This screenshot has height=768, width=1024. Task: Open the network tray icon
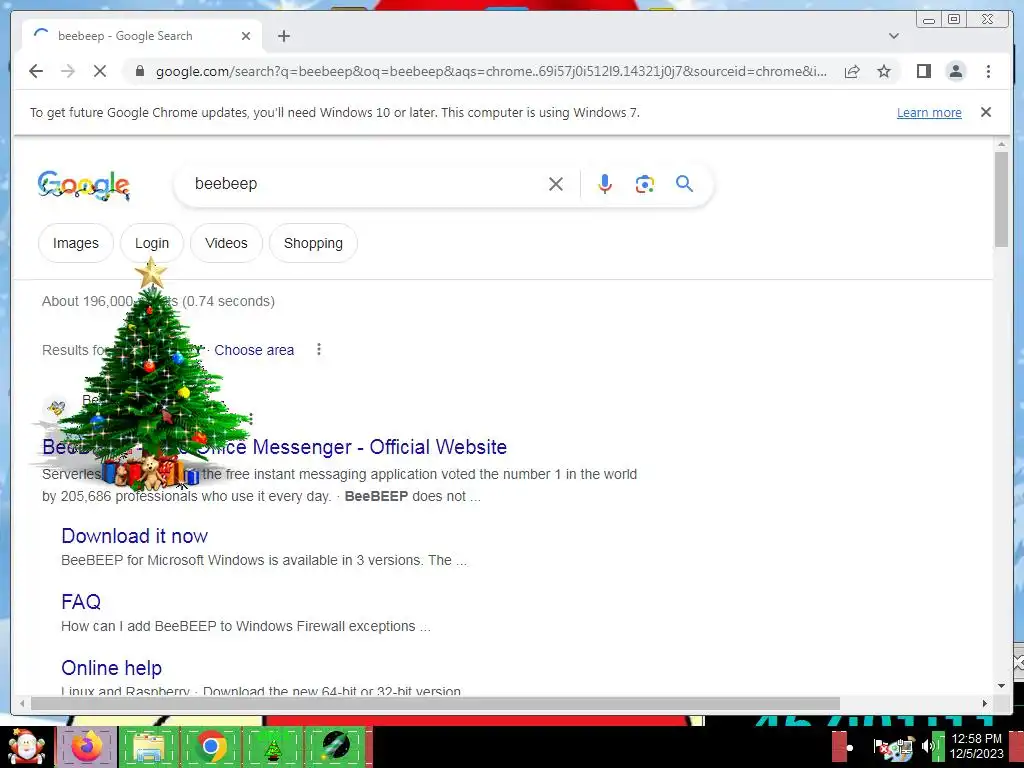[904, 748]
